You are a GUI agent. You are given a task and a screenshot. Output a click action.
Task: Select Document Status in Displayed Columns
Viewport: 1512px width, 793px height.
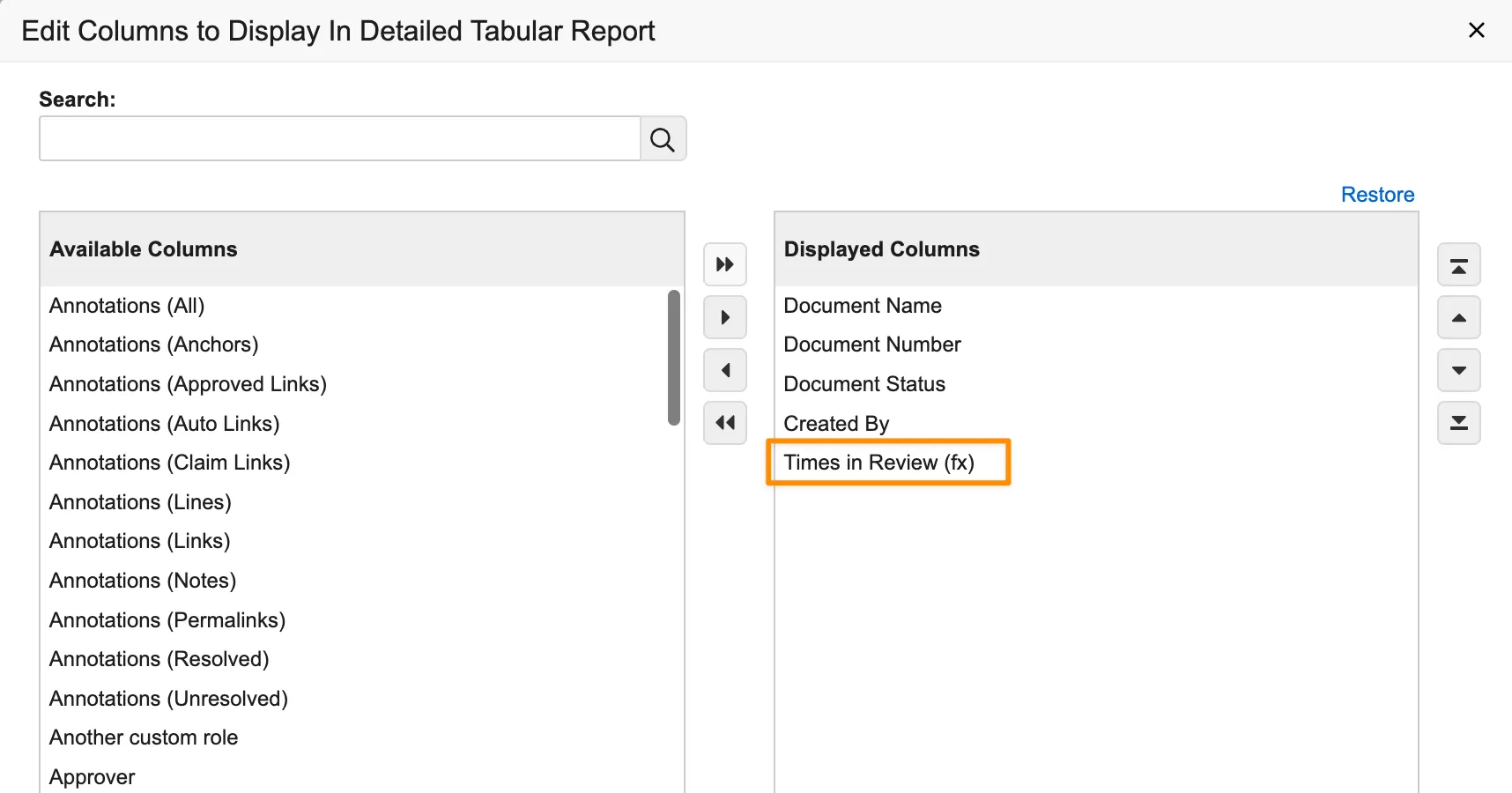point(864,384)
